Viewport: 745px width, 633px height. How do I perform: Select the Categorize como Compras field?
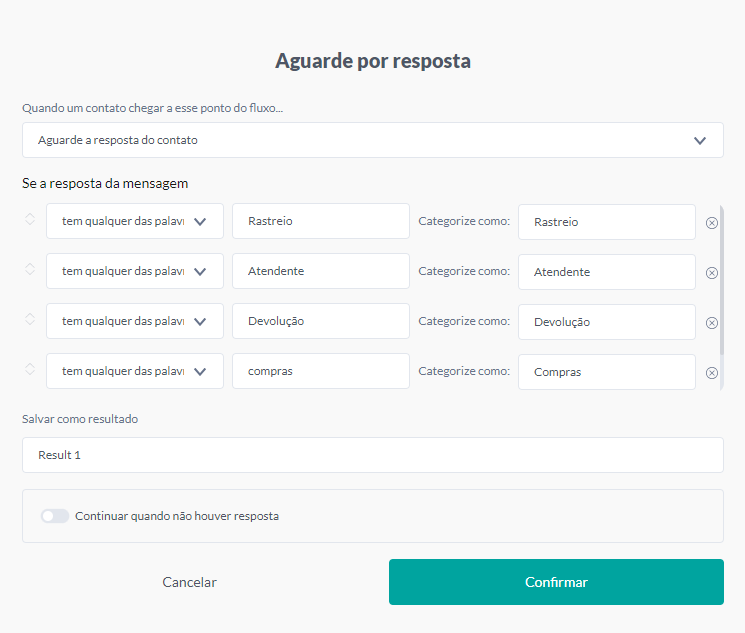pyautogui.click(x=606, y=372)
